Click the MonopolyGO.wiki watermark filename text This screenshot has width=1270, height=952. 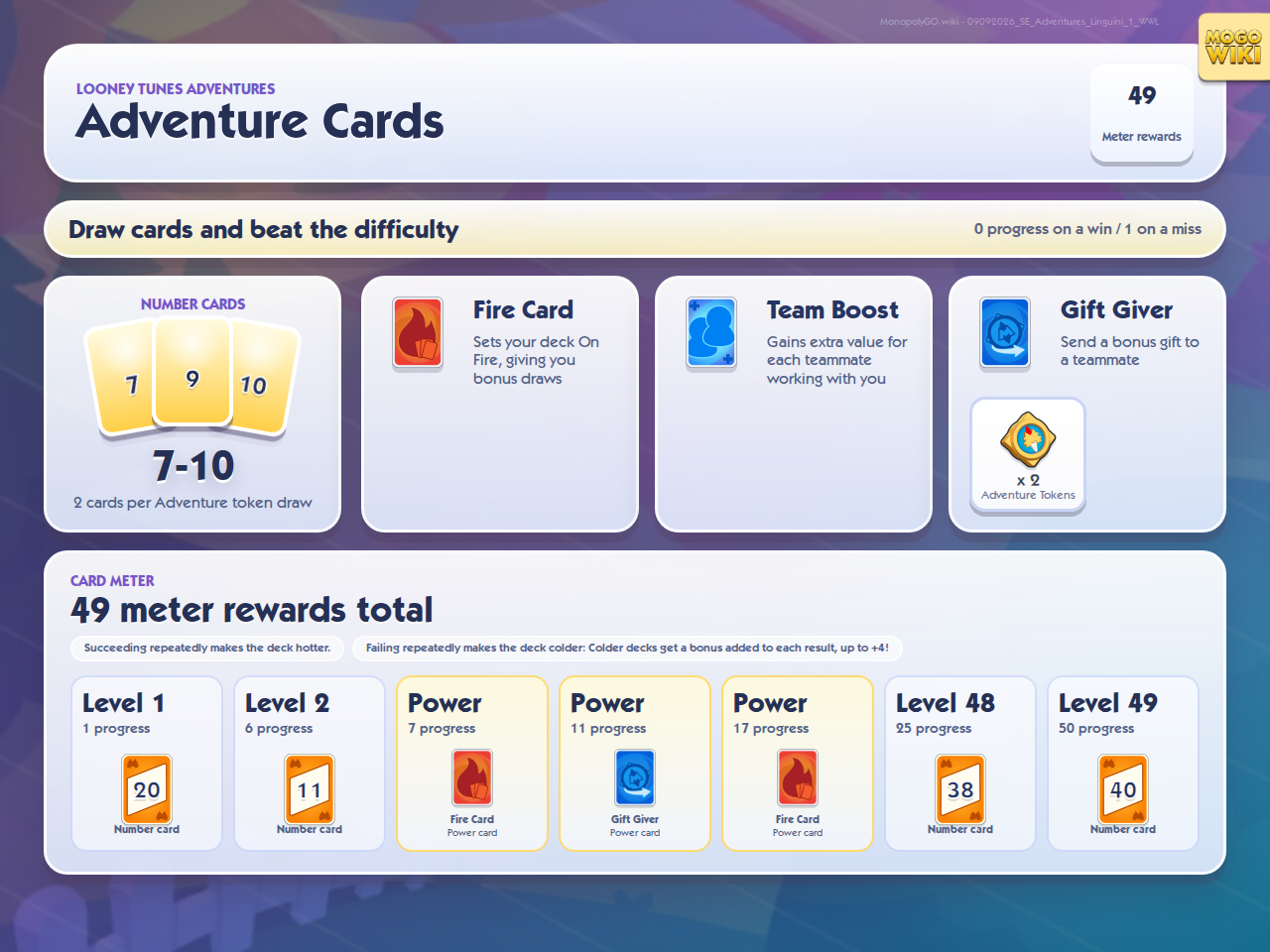pyautogui.click(x=1019, y=22)
